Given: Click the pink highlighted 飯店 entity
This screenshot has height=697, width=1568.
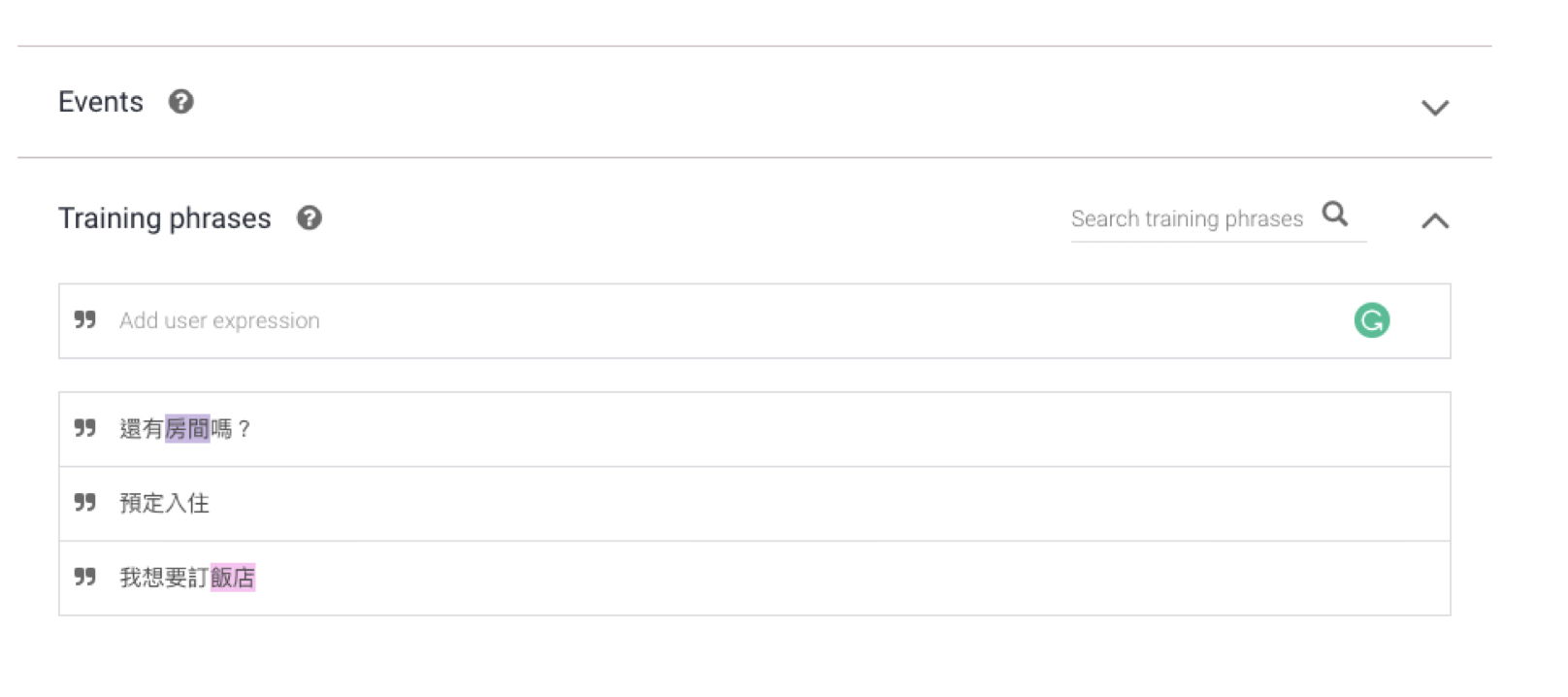Looking at the screenshot, I should [x=233, y=578].
